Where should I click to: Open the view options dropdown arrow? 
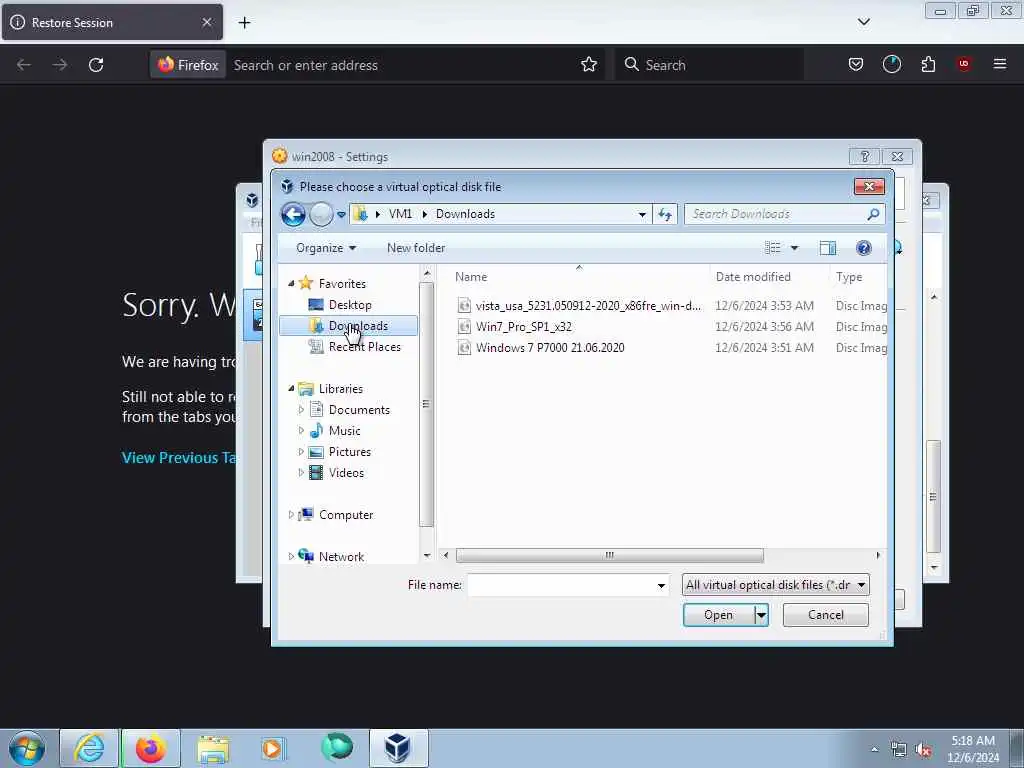click(x=794, y=248)
